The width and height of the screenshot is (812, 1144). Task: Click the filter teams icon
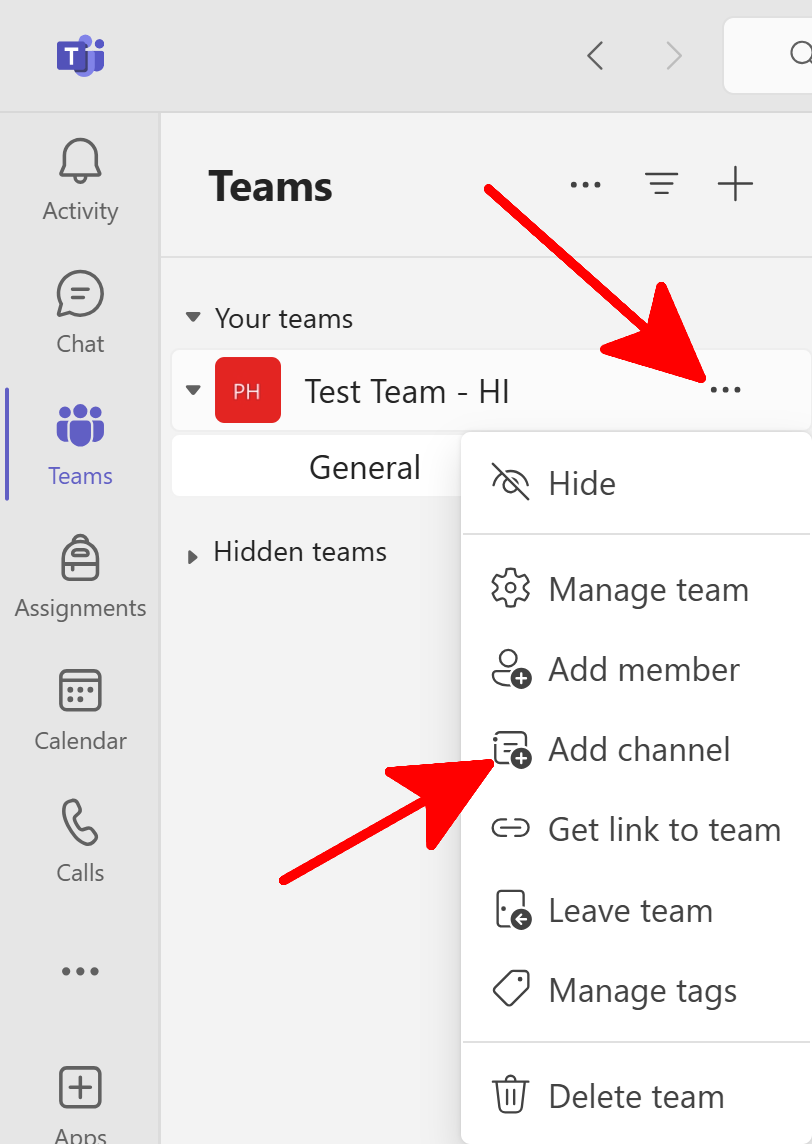click(661, 184)
